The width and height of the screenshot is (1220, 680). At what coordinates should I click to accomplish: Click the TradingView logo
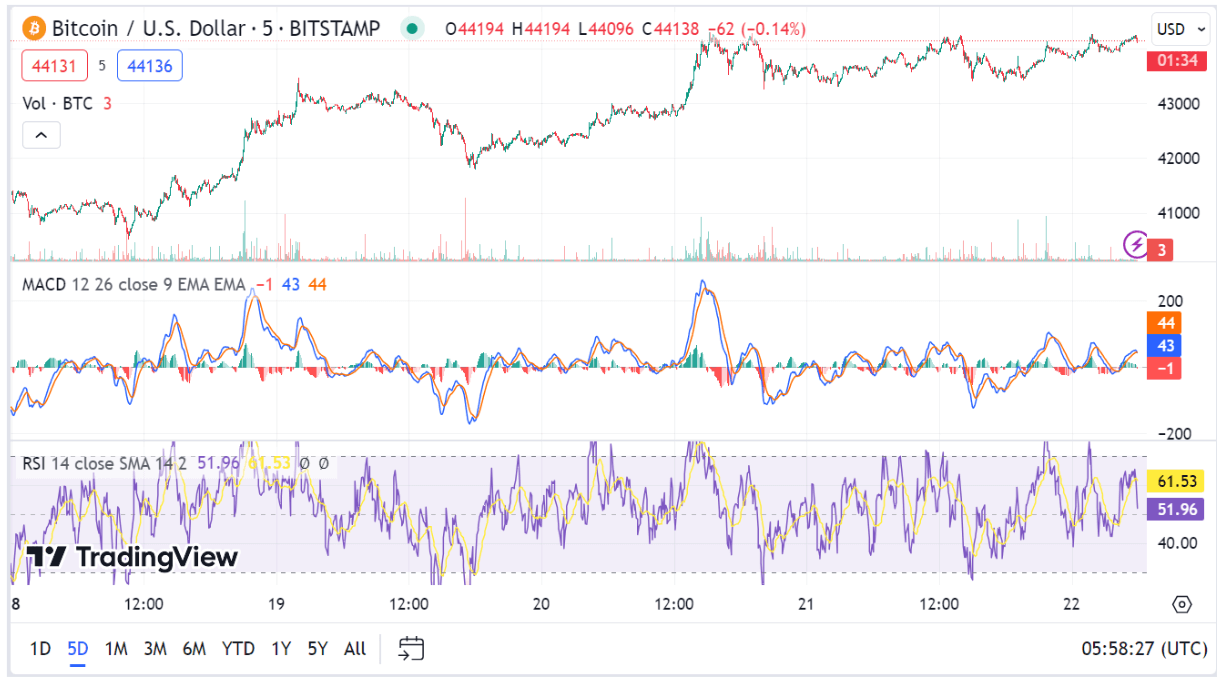coord(131,557)
